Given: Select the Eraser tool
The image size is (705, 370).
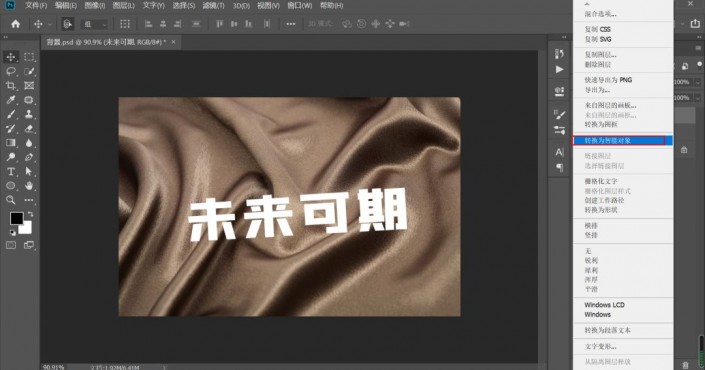Looking at the screenshot, I should 29,129.
